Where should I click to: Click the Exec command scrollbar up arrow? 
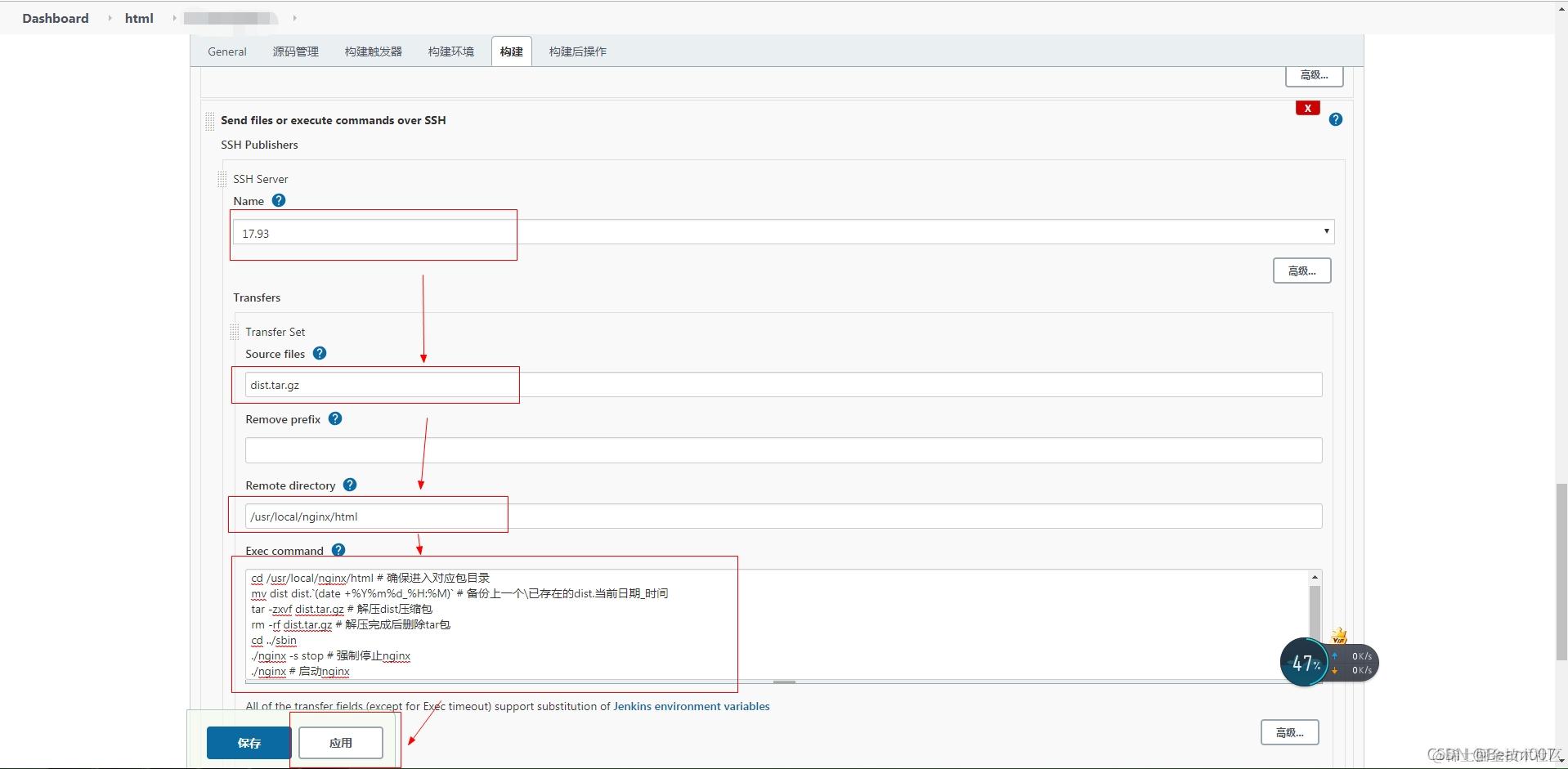(1315, 577)
